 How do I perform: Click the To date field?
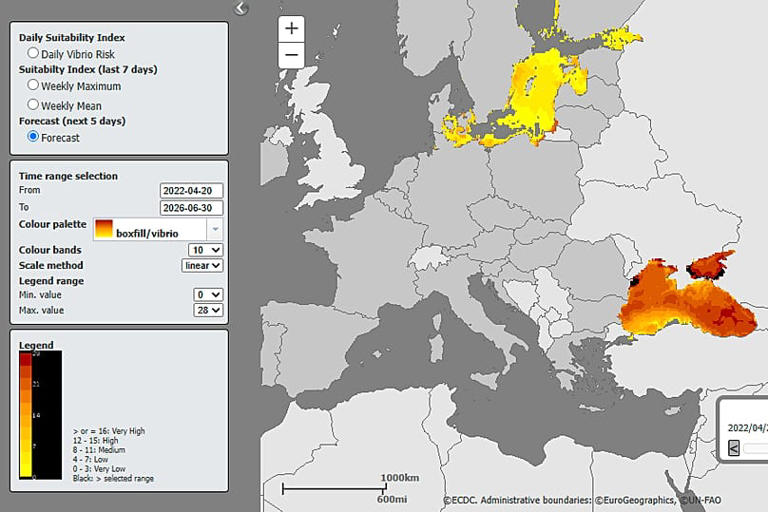tap(192, 208)
